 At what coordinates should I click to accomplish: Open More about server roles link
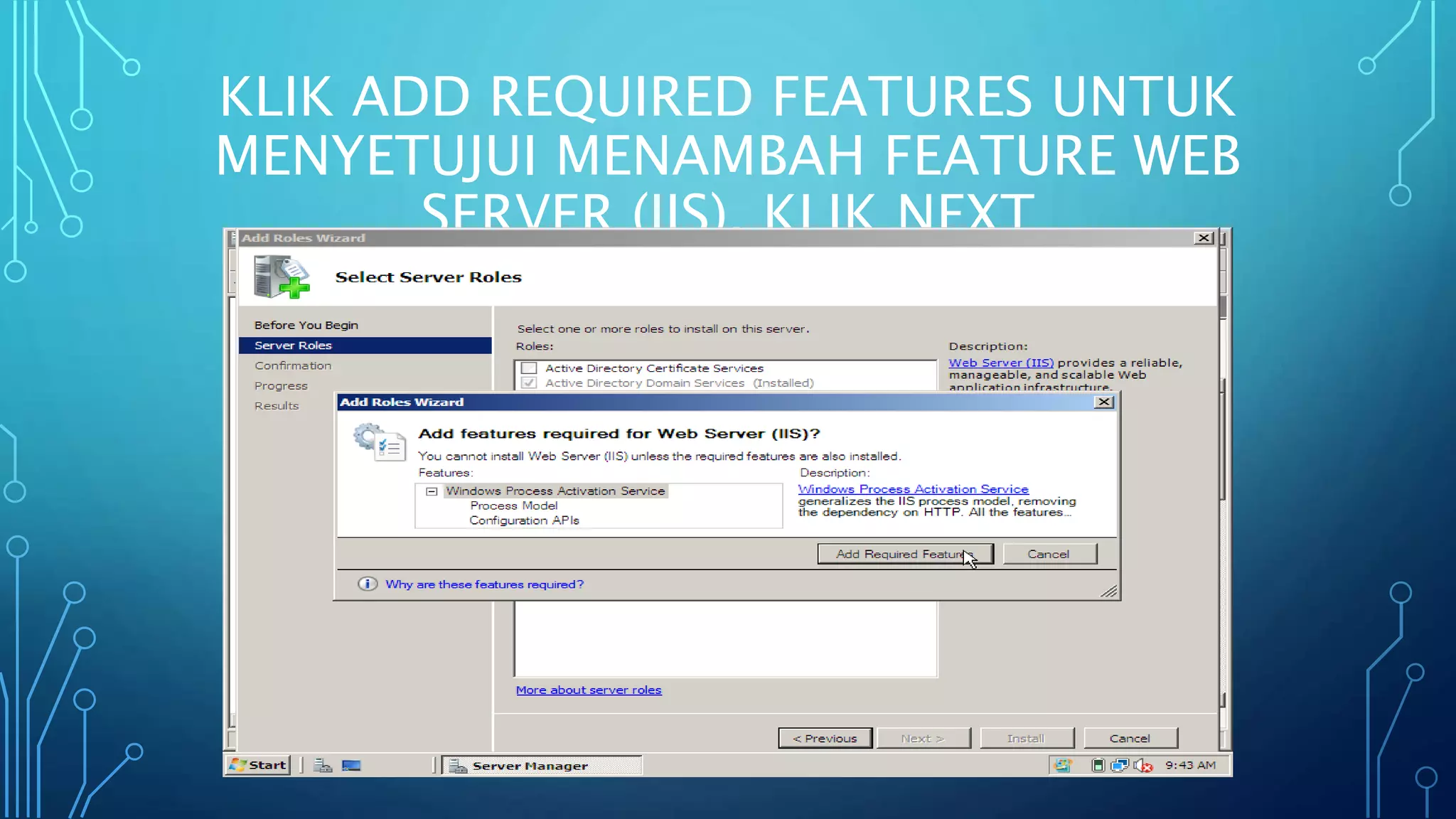point(589,690)
